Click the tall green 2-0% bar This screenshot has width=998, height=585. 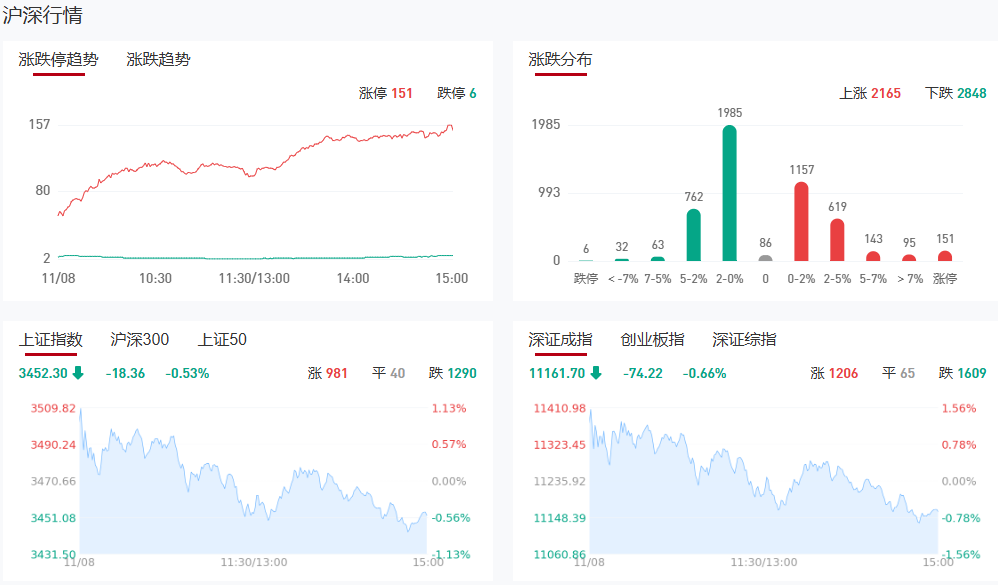pos(729,193)
